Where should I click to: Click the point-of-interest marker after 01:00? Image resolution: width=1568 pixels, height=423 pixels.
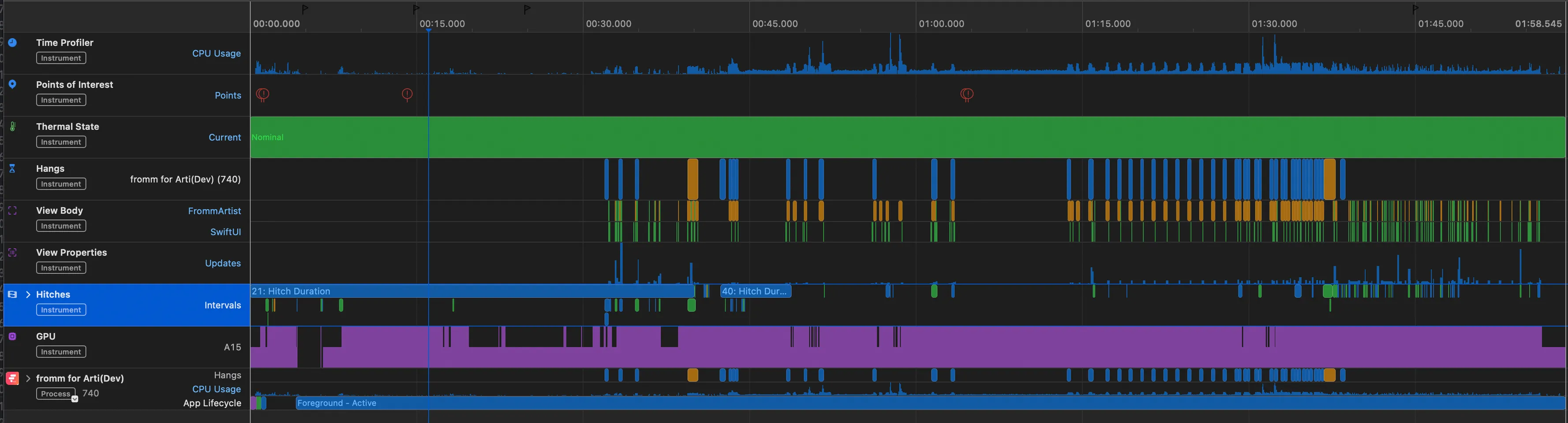(967, 94)
